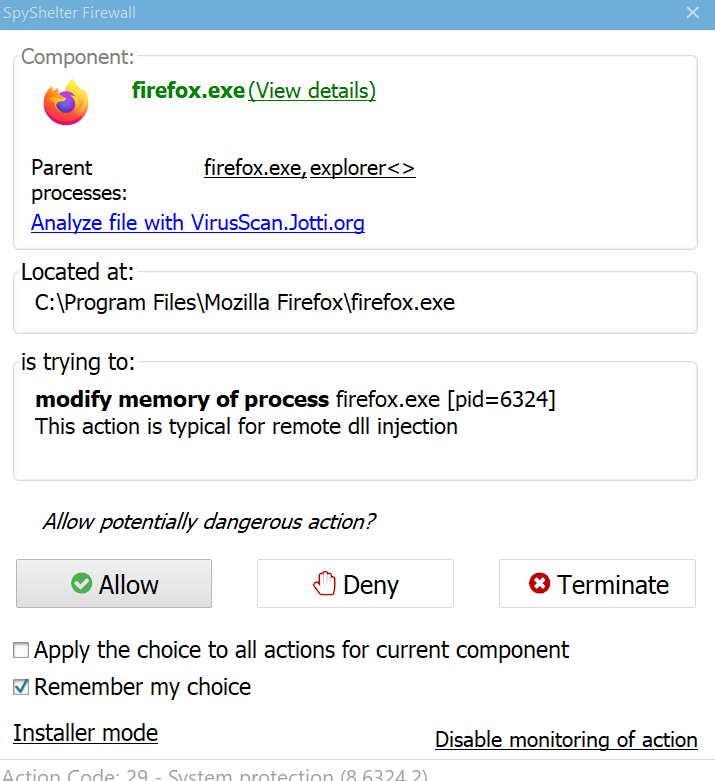The image size is (715, 781).
Task: Click the 'modify memory of process' description
Action: tap(182, 400)
